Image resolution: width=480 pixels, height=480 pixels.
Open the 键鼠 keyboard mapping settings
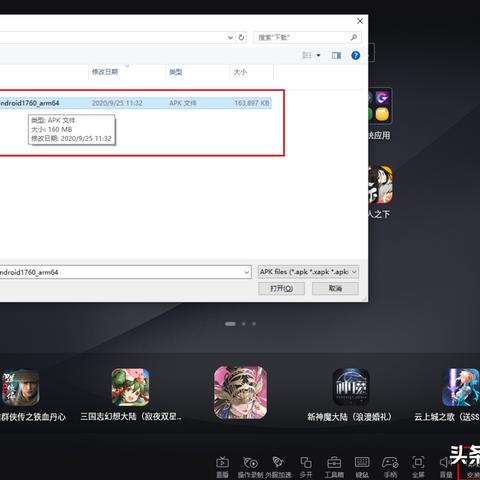(362, 467)
